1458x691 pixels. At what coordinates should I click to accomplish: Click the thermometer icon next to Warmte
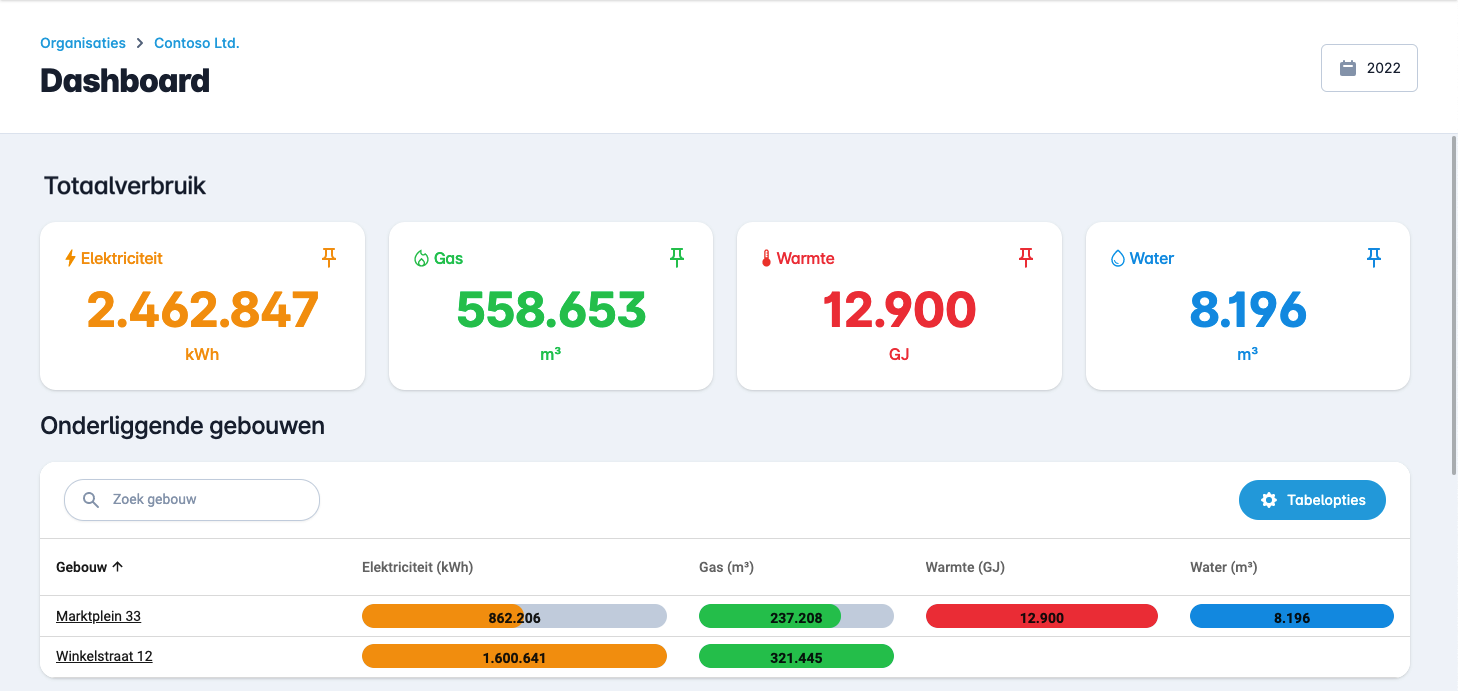[767, 258]
